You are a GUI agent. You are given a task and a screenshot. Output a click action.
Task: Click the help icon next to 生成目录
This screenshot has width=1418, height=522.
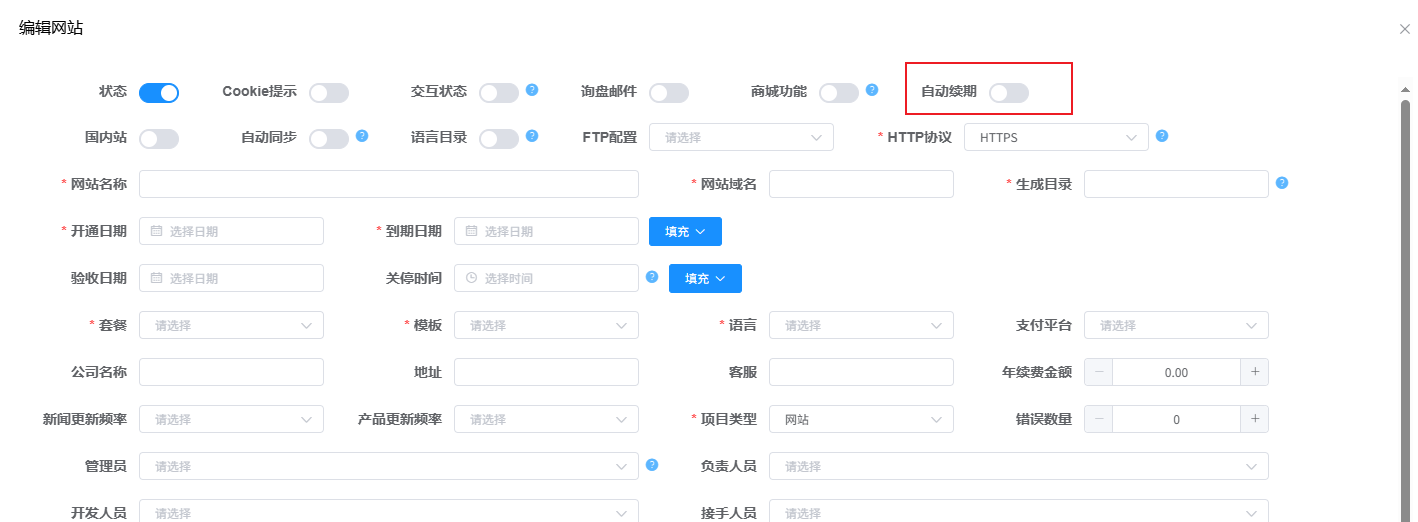click(1282, 183)
